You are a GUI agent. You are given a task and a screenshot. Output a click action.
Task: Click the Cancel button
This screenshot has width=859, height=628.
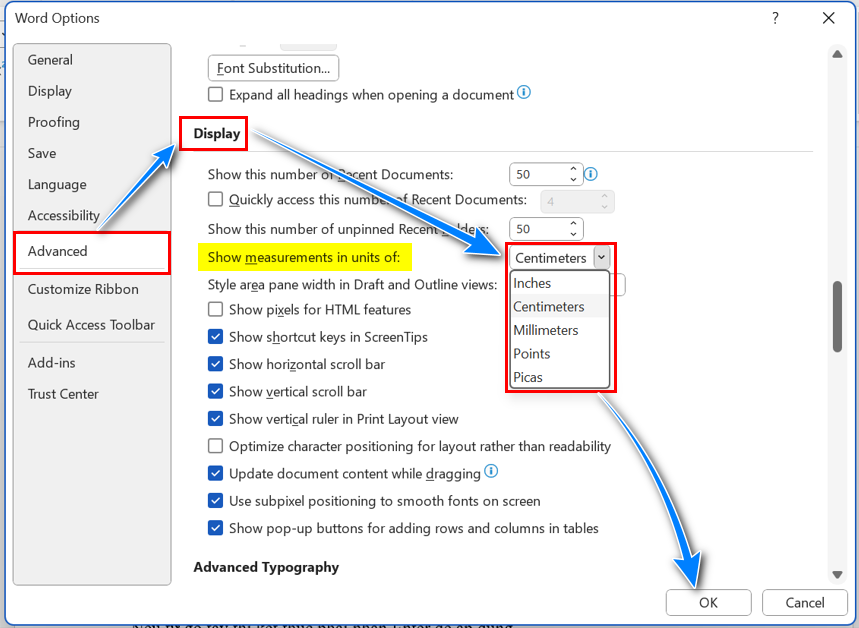click(x=805, y=603)
